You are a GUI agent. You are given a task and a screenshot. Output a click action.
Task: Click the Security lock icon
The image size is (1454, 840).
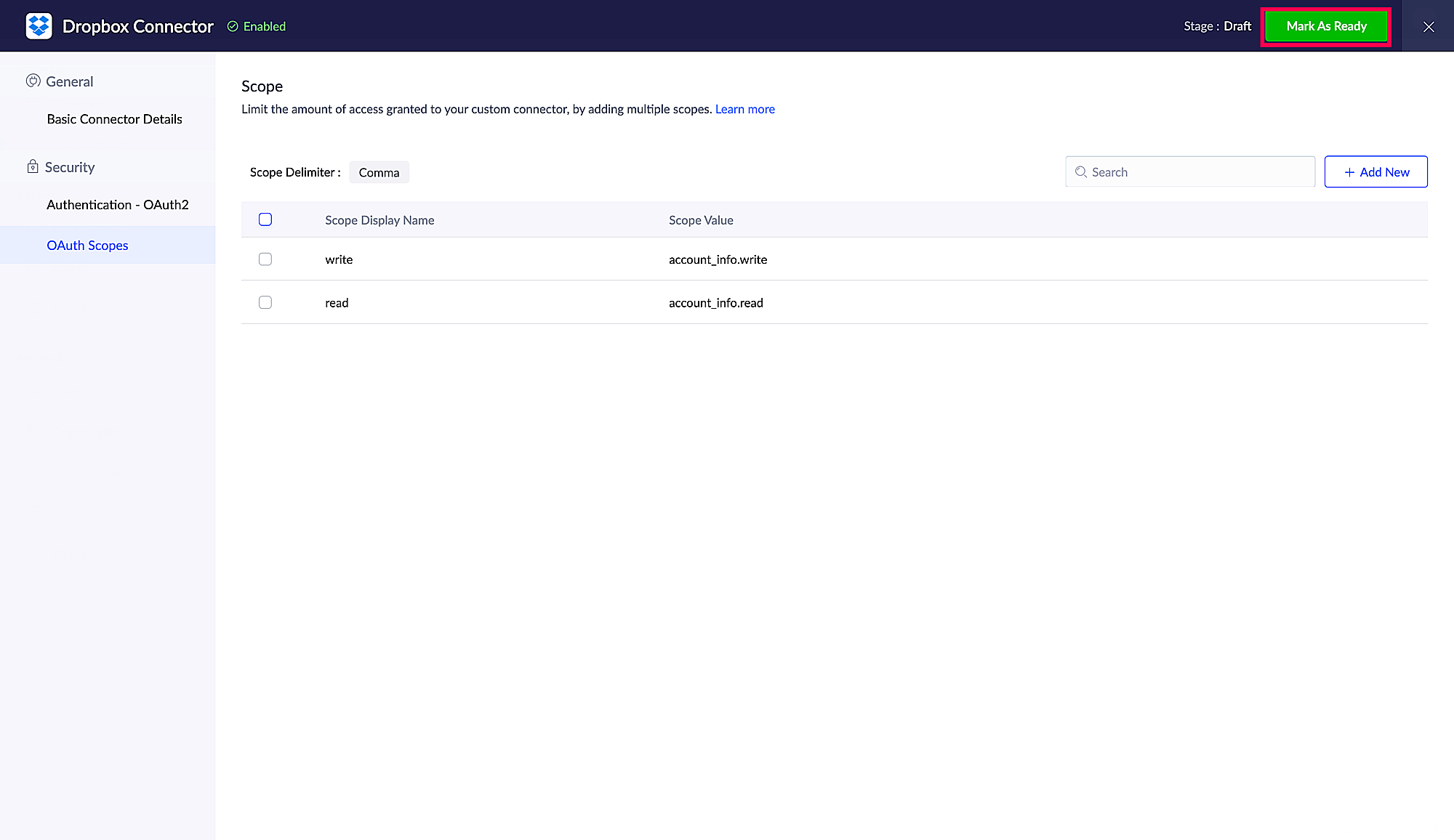tap(33, 166)
